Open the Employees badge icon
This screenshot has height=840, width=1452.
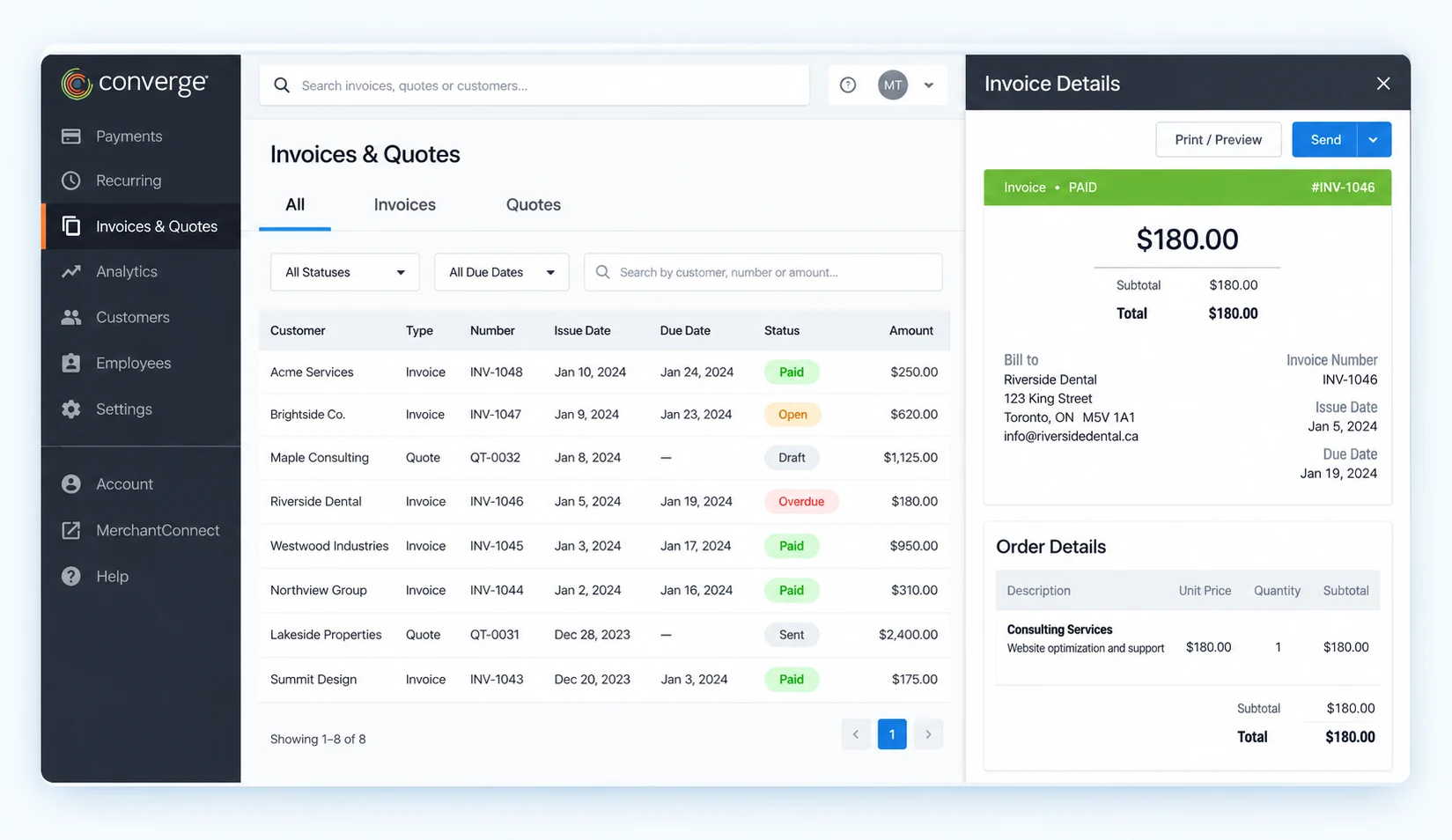[x=71, y=363]
